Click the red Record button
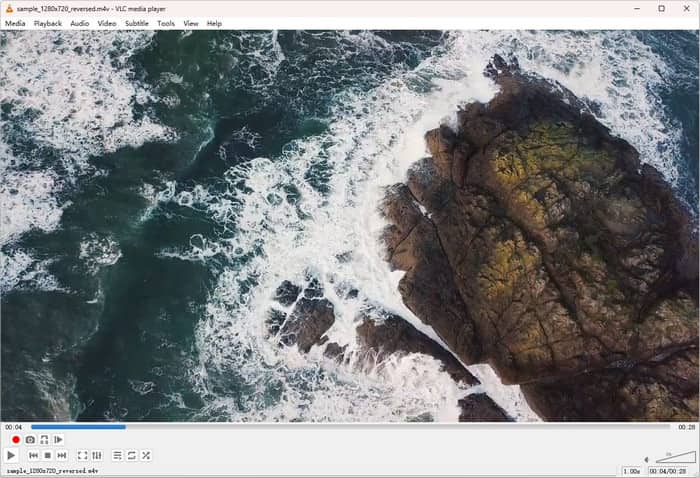Image resolution: width=700 pixels, height=478 pixels. pos(16,440)
